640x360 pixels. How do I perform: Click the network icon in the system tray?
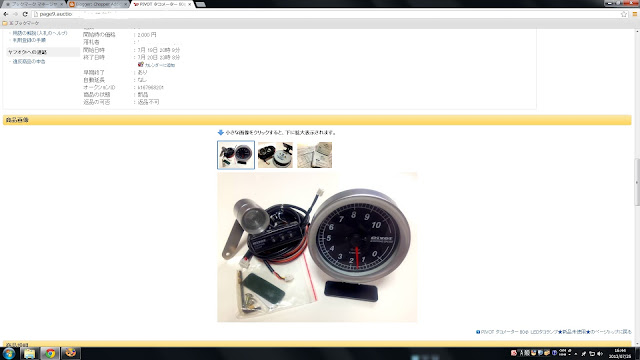(592, 353)
